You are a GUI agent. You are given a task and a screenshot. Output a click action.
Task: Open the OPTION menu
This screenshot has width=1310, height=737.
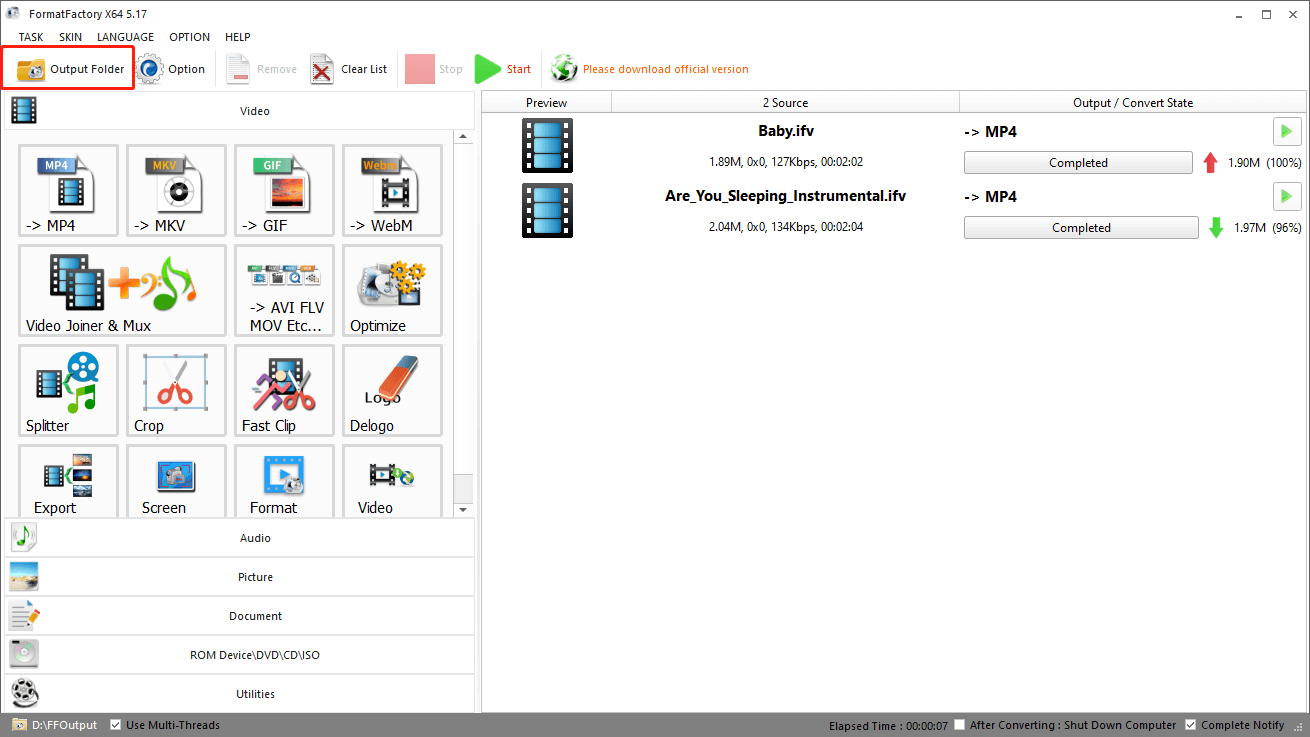coord(189,37)
